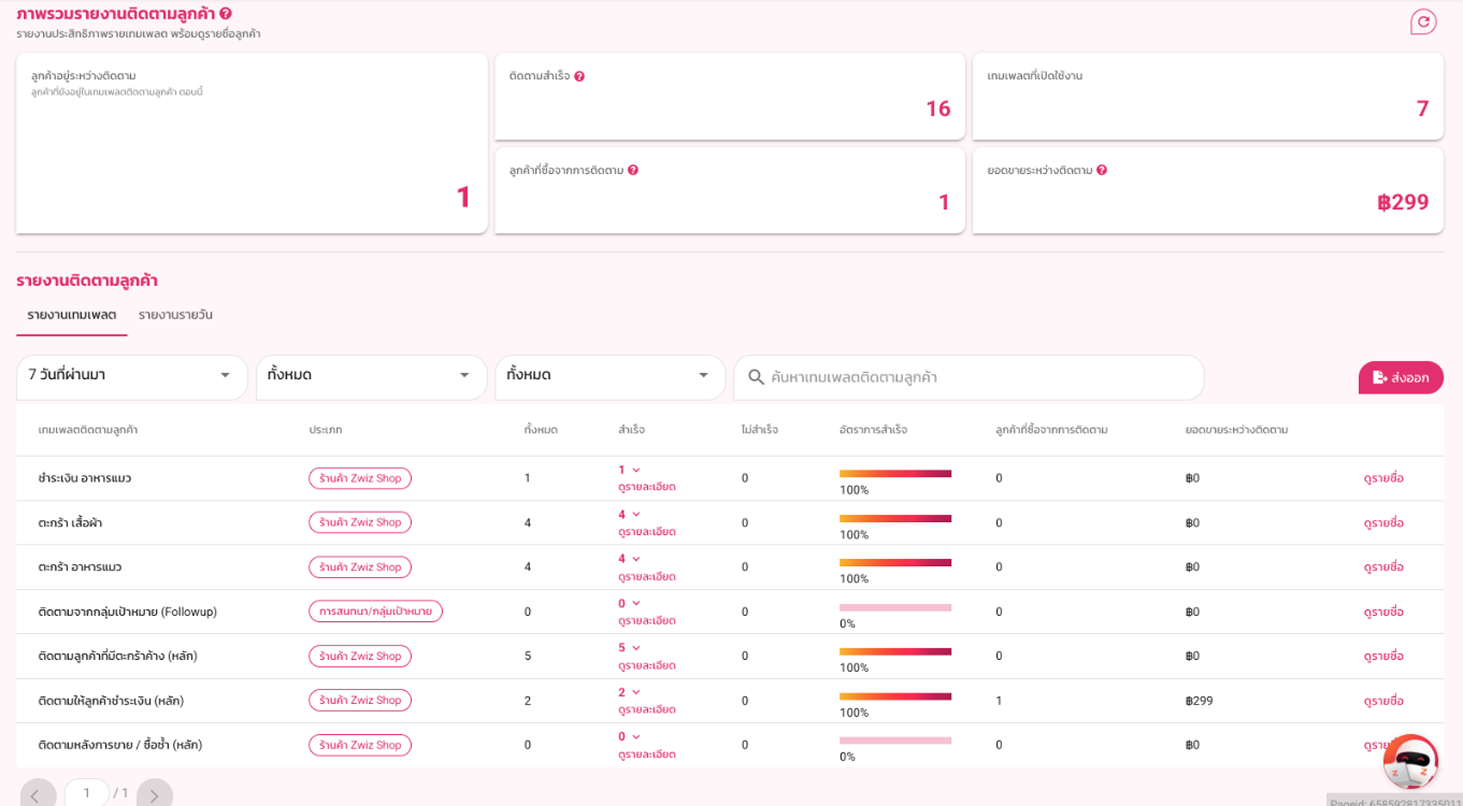Click the ส่งออก export button

tap(1401, 378)
